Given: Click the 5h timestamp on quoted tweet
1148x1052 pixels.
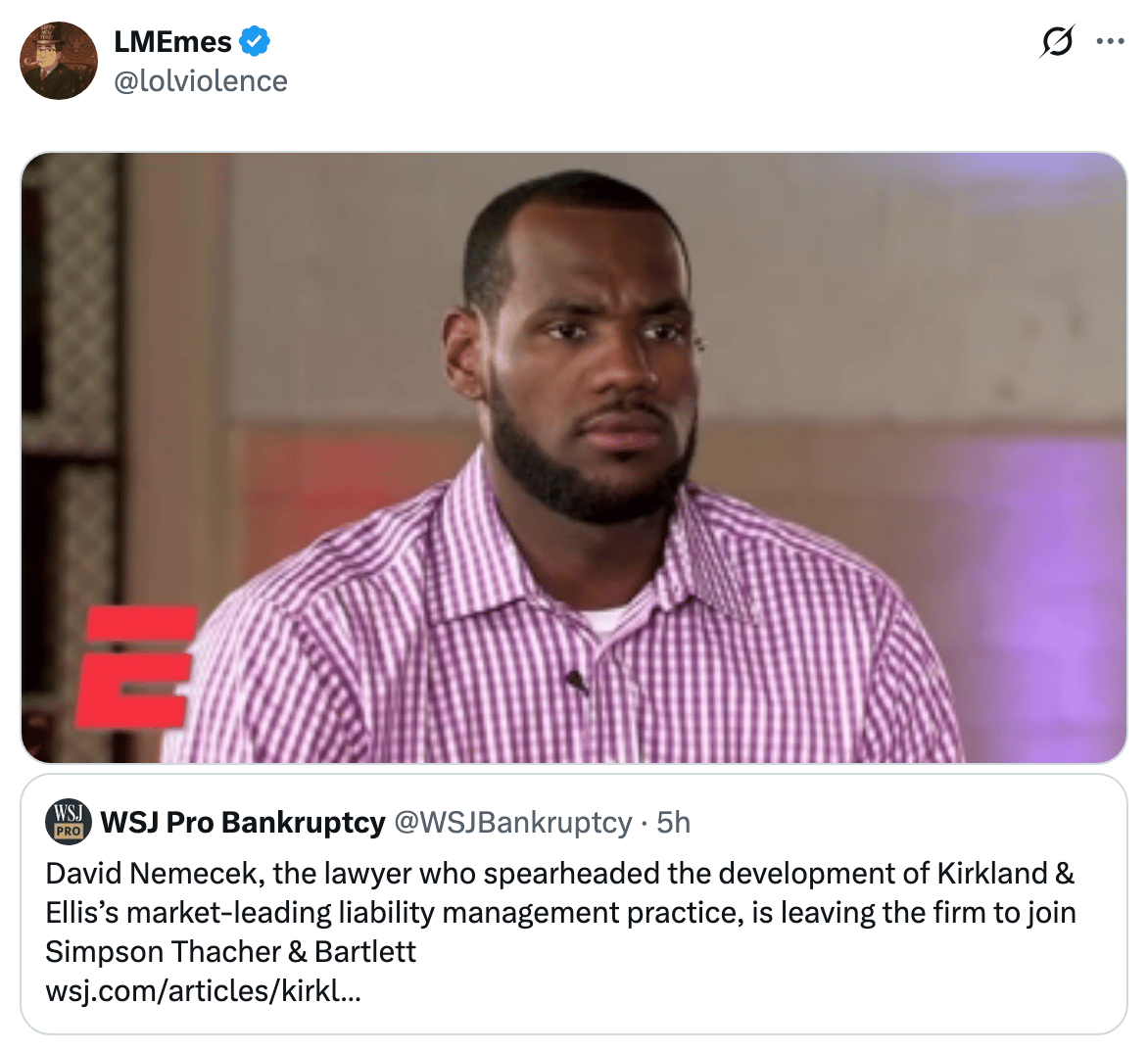Looking at the screenshot, I should [x=674, y=822].
